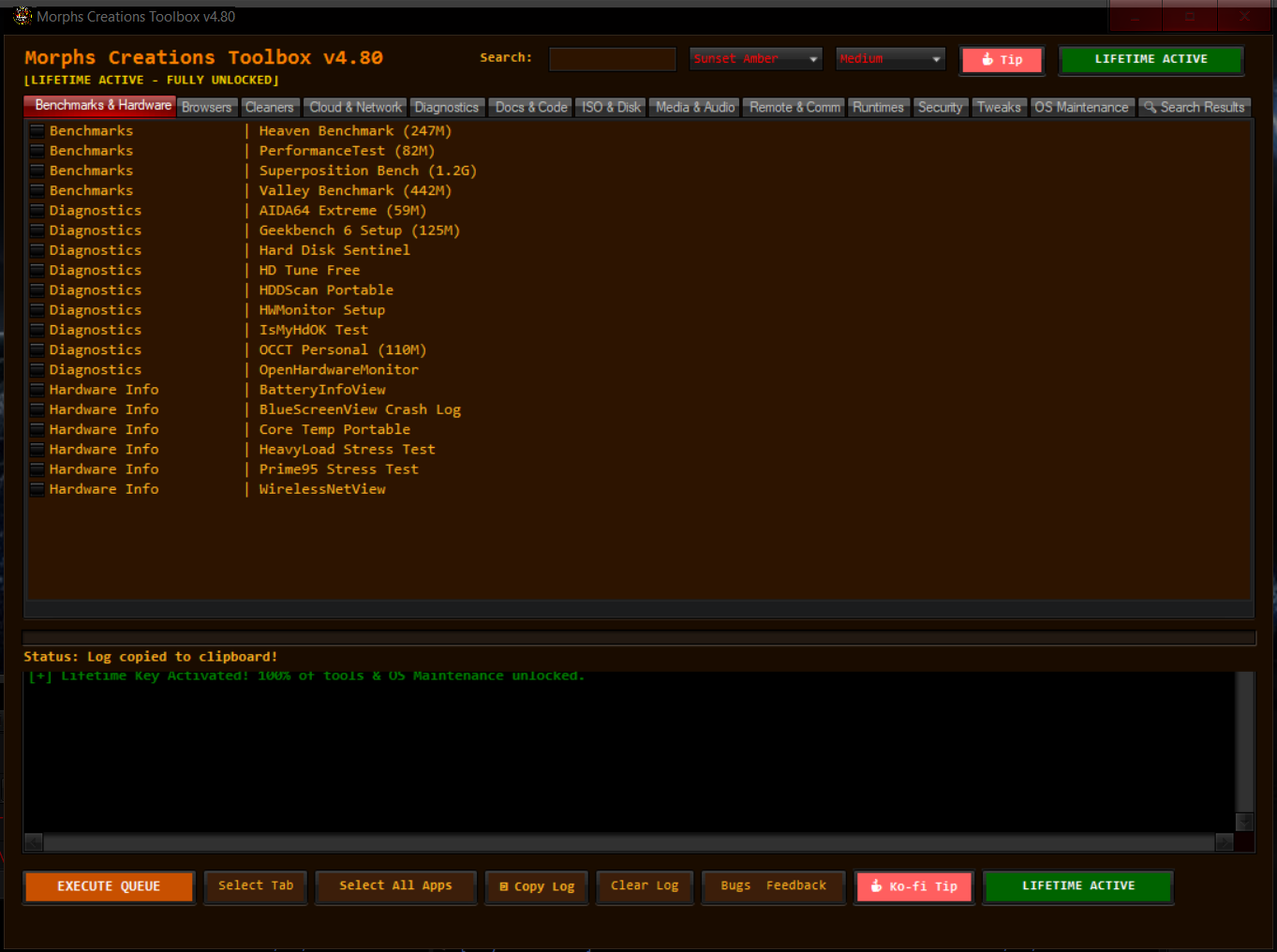Show the Search Results tab
The width and height of the screenshot is (1277, 952).
1195,108
